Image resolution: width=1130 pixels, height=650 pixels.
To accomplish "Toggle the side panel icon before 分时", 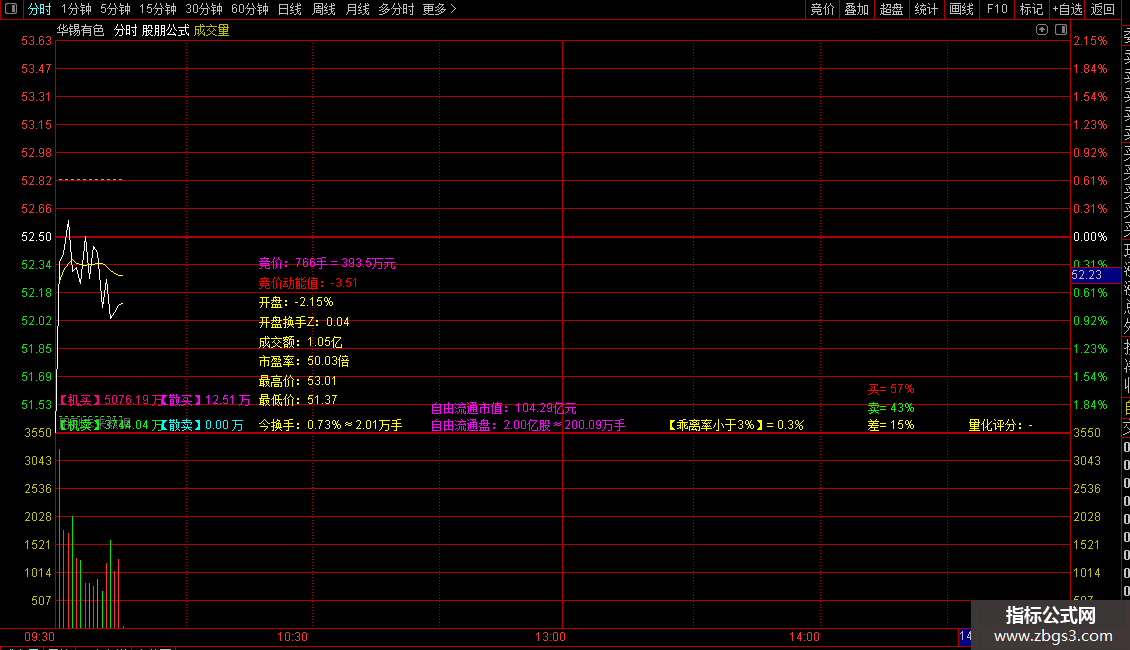I will [x=11, y=9].
